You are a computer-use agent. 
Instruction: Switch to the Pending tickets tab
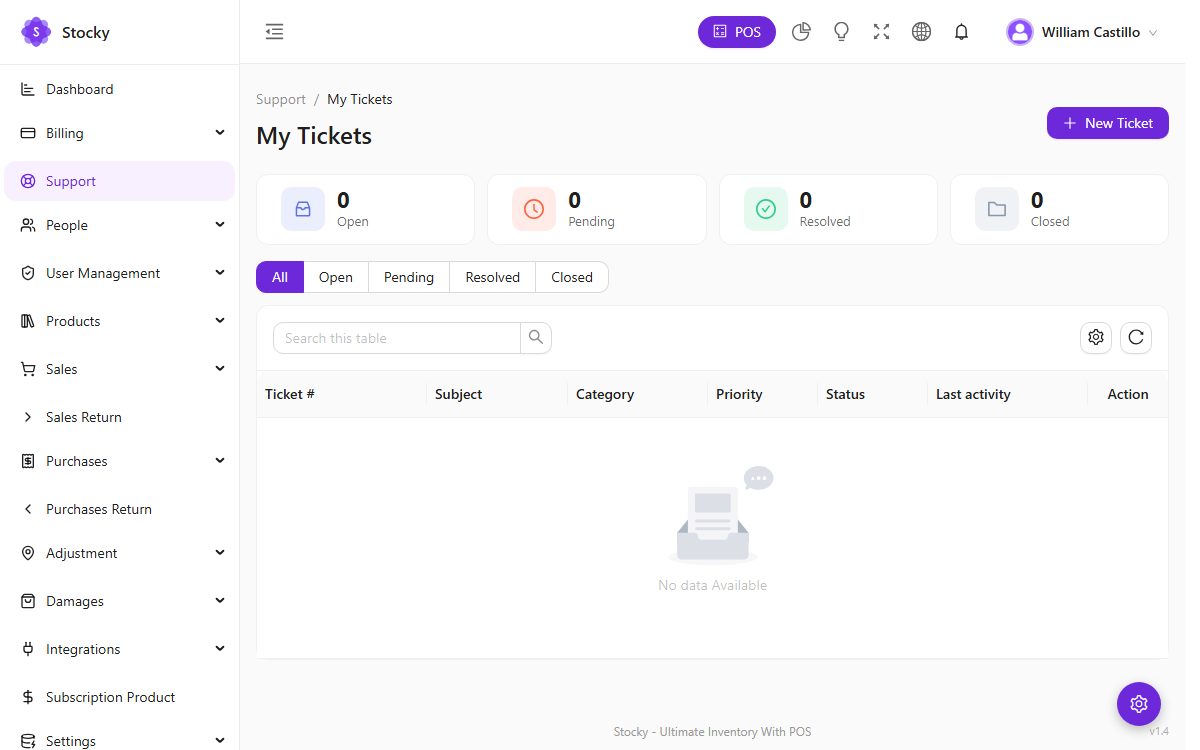409,277
